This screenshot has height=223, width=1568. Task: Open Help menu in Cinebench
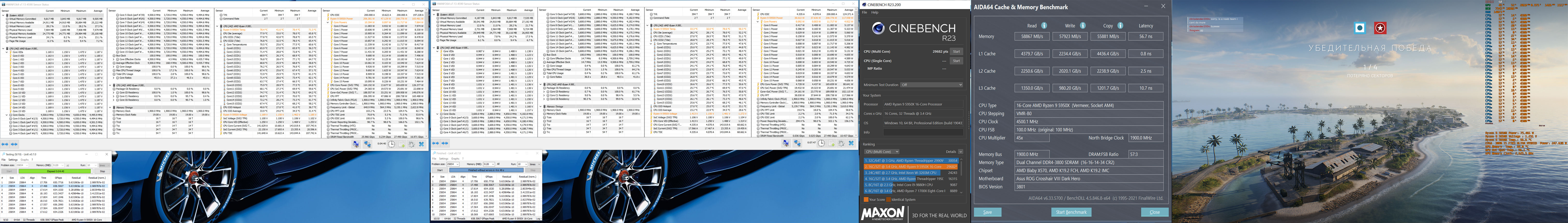[x=875, y=12]
